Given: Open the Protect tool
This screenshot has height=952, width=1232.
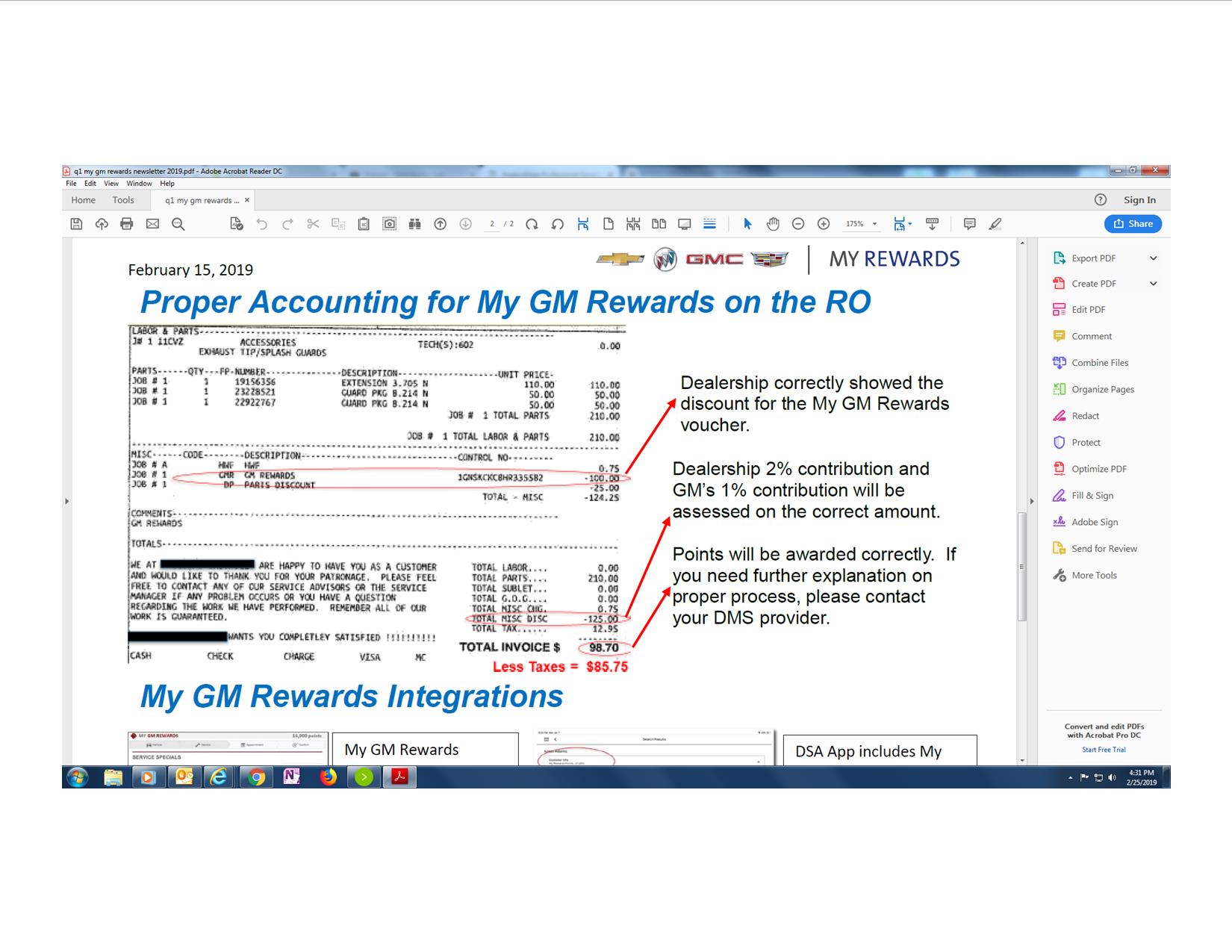Looking at the screenshot, I should coord(1086,443).
